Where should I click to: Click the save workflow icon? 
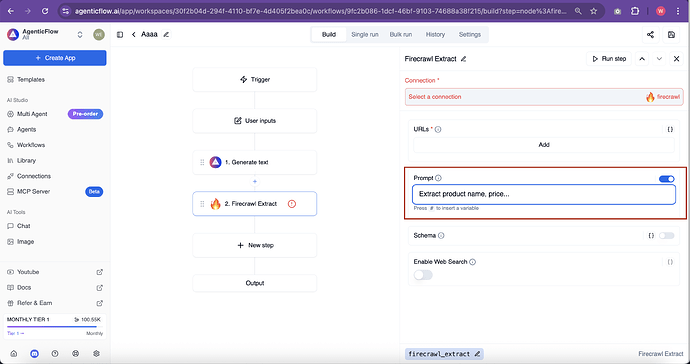671,35
